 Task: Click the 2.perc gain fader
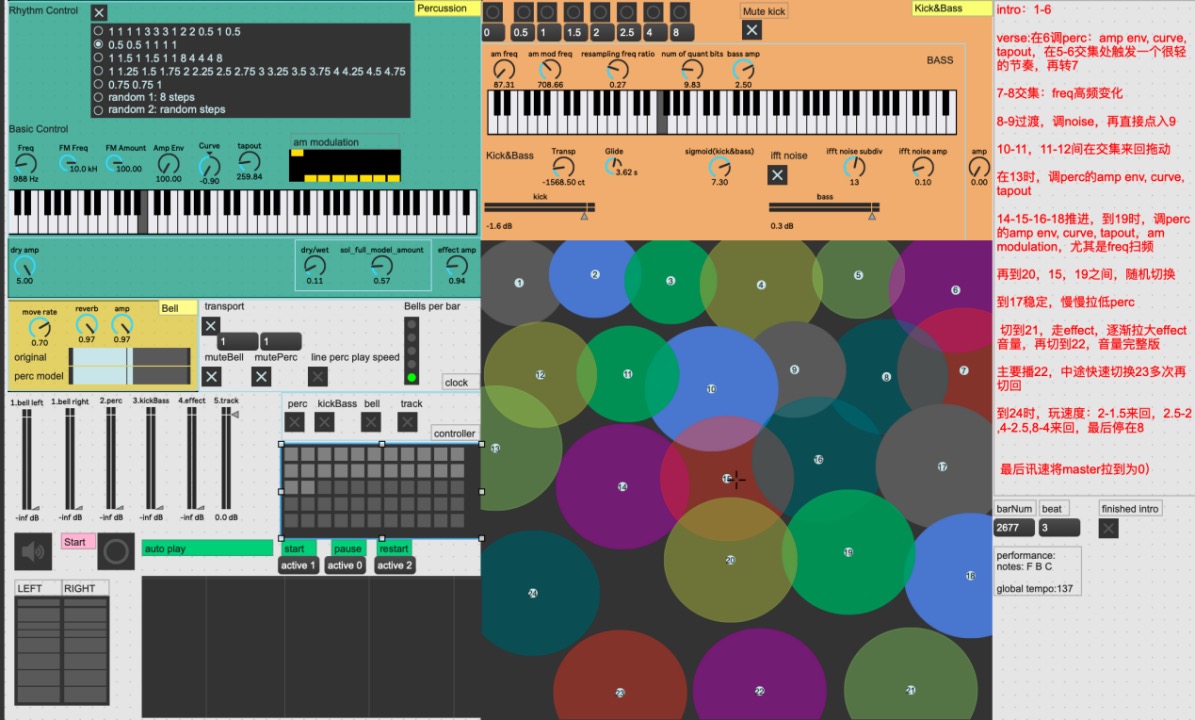point(111,457)
